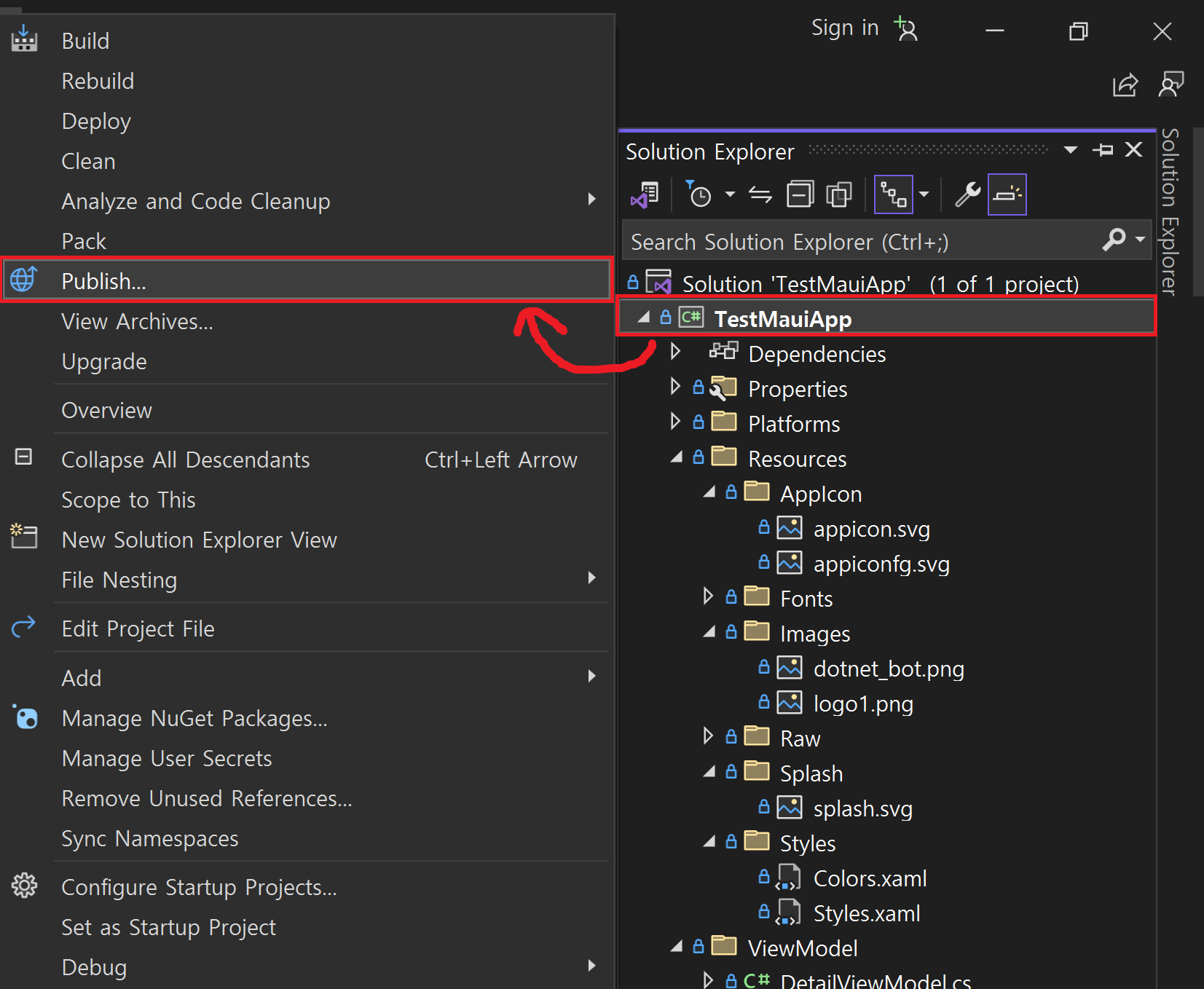Click the Search Solution Explorer field
The image size is (1204, 989).
tap(859, 242)
